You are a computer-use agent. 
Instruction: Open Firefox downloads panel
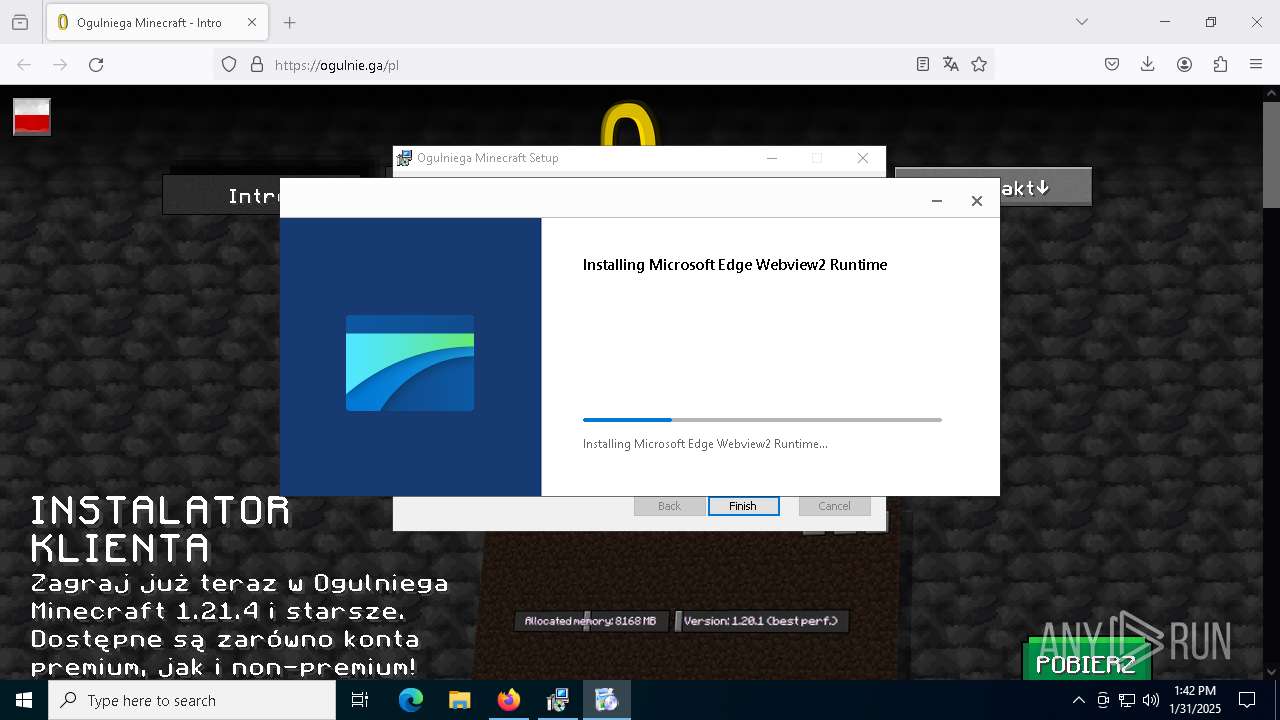[1148, 64]
